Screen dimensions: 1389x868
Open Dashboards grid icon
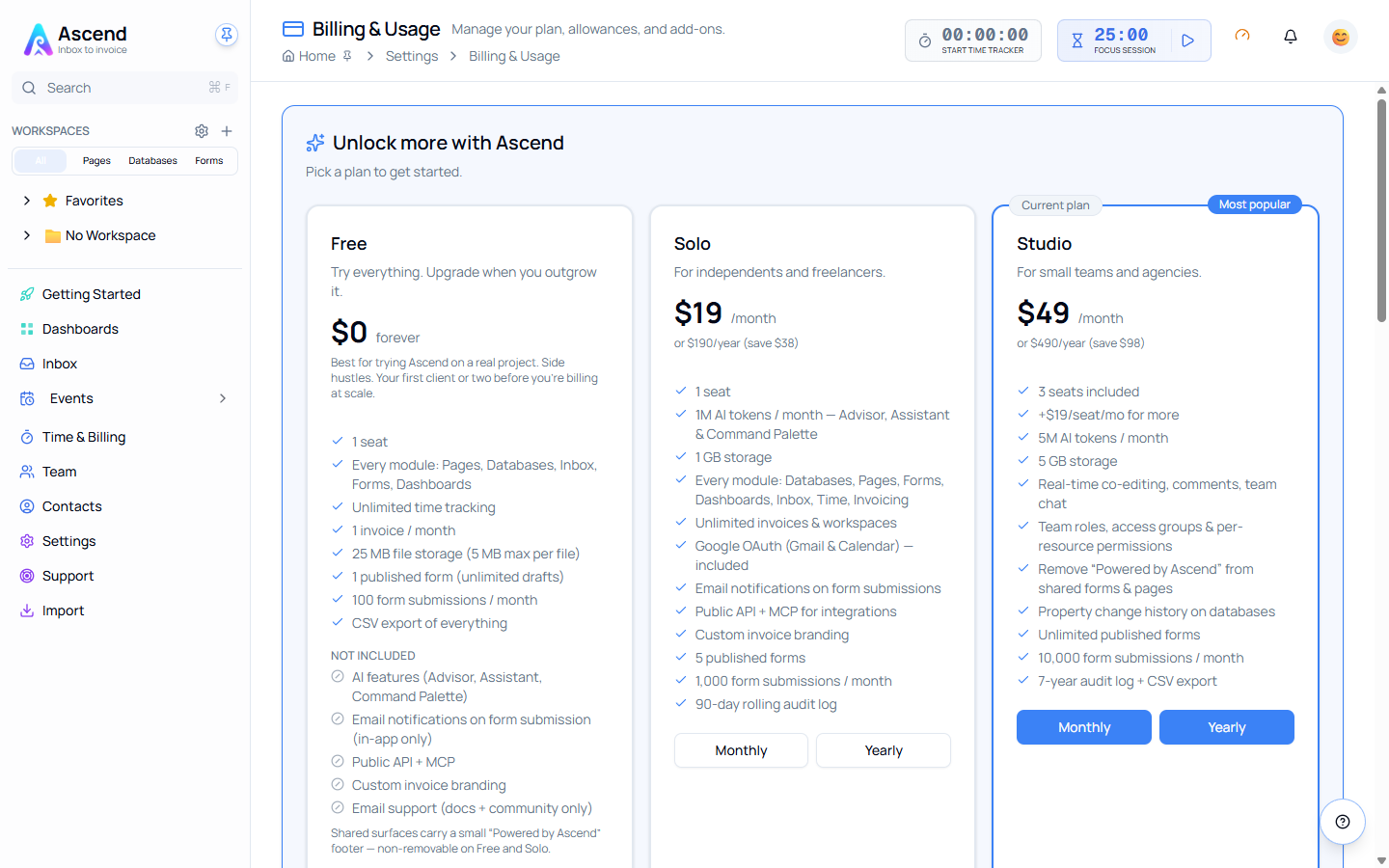coord(27,329)
